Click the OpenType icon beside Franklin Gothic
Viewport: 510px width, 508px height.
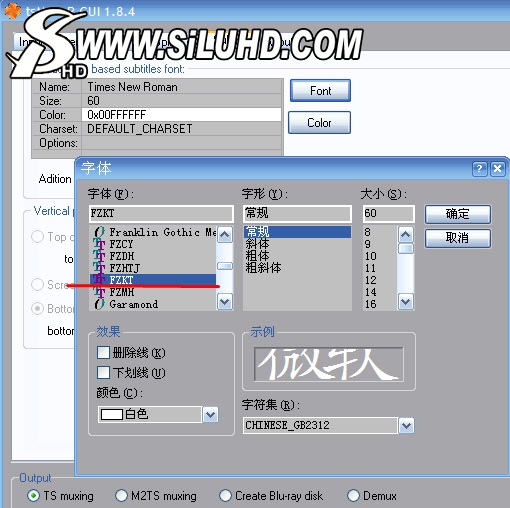click(99, 232)
